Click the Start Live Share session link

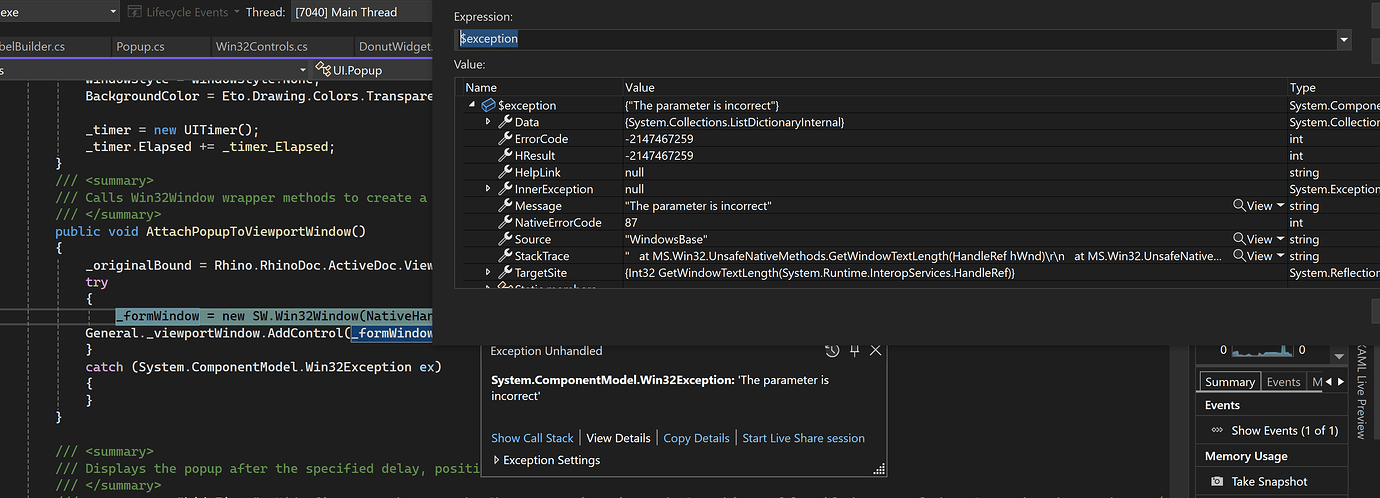pos(803,438)
